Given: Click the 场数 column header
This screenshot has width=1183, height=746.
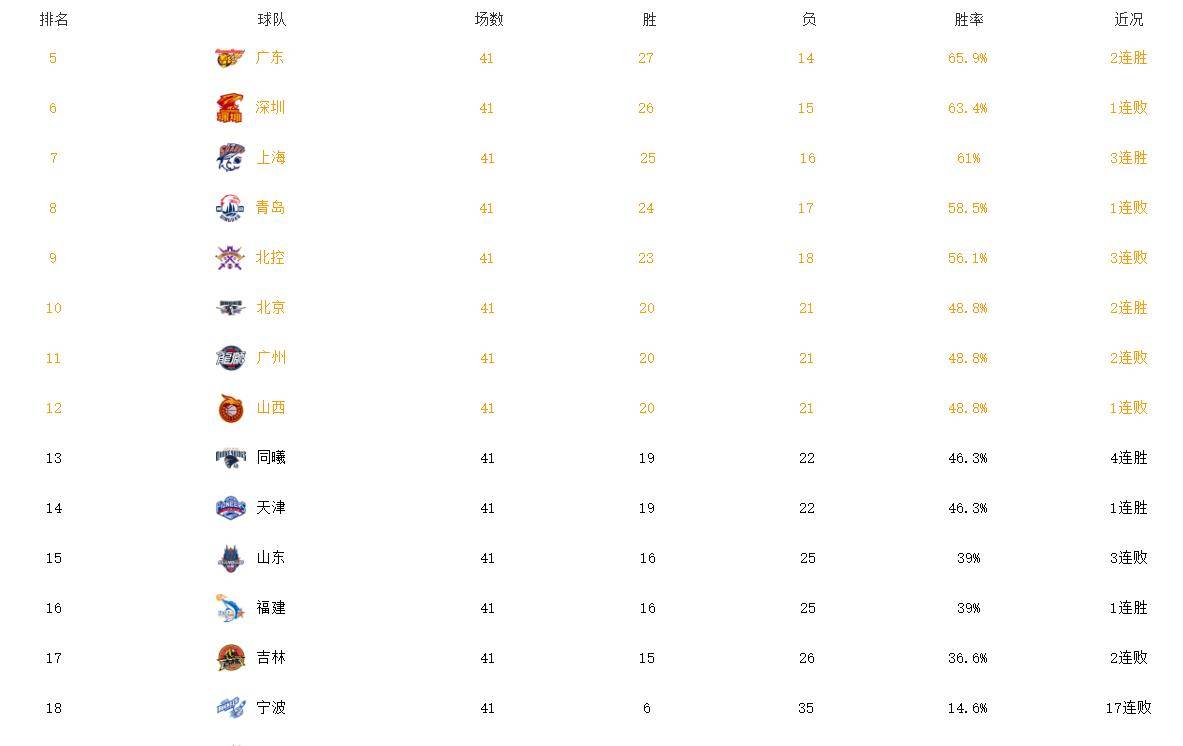Looking at the screenshot, I should 489,20.
